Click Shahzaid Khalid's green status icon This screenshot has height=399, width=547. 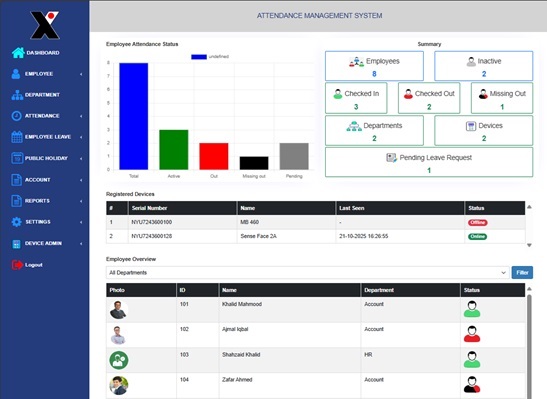tap(472, 360)
